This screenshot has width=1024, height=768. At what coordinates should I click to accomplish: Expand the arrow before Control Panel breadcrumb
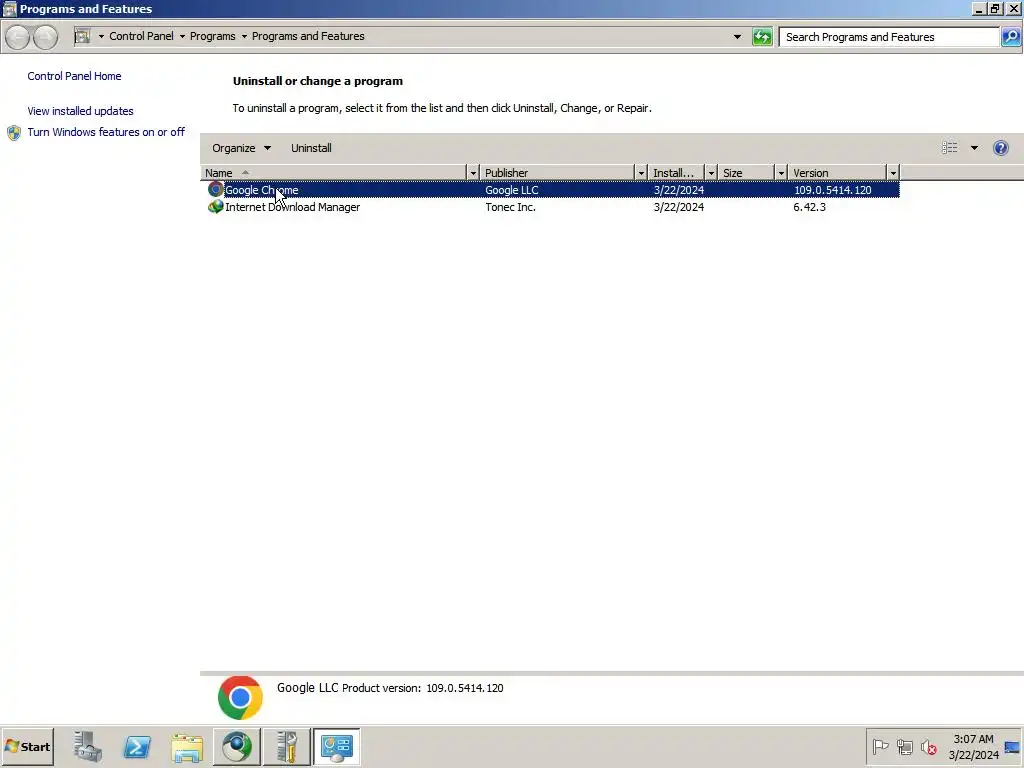pyautogui.click(x=101, y=37)
